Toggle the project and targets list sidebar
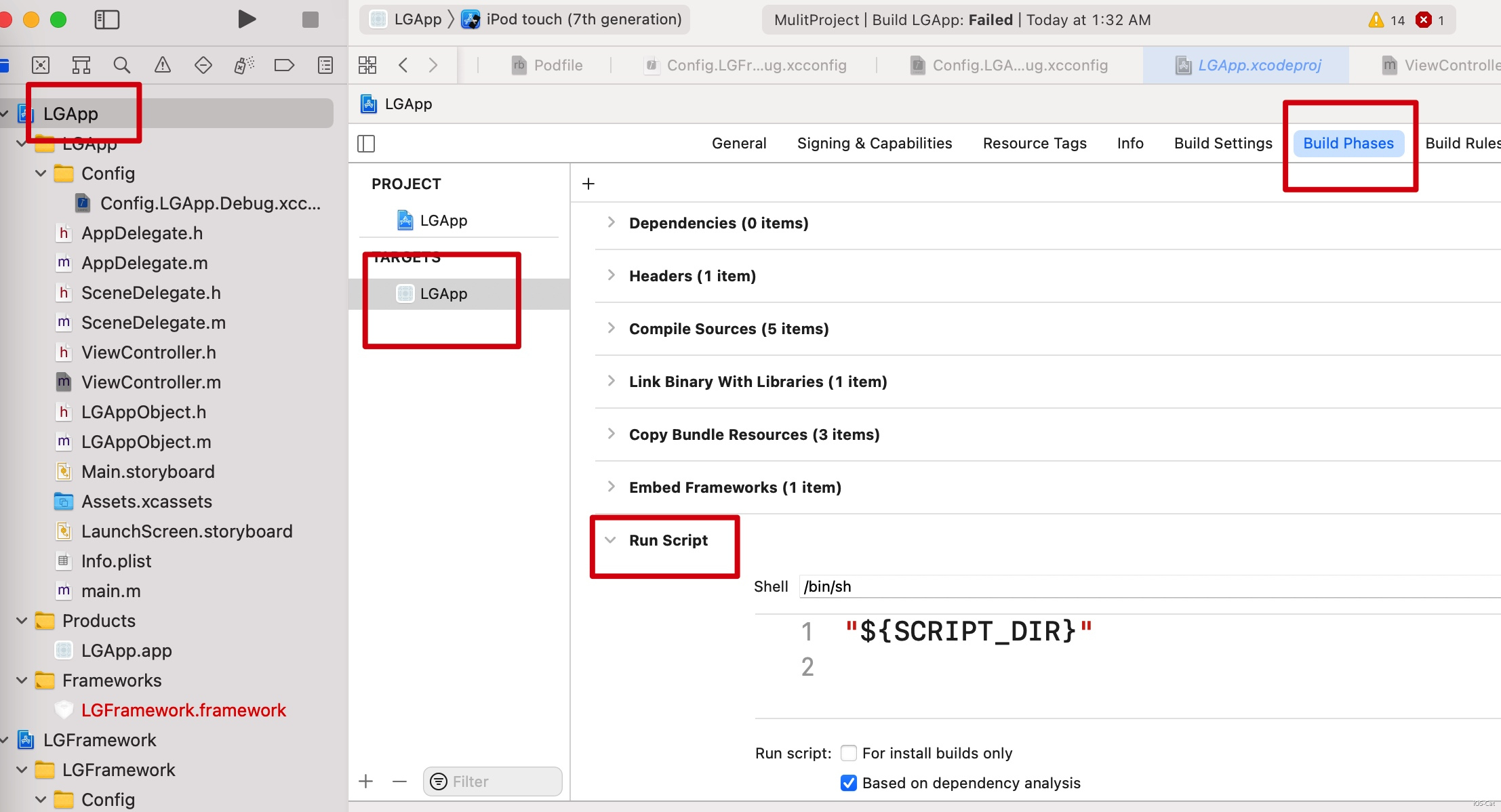Viewport: 1501px width, 812px height. [x=366, y=143]
